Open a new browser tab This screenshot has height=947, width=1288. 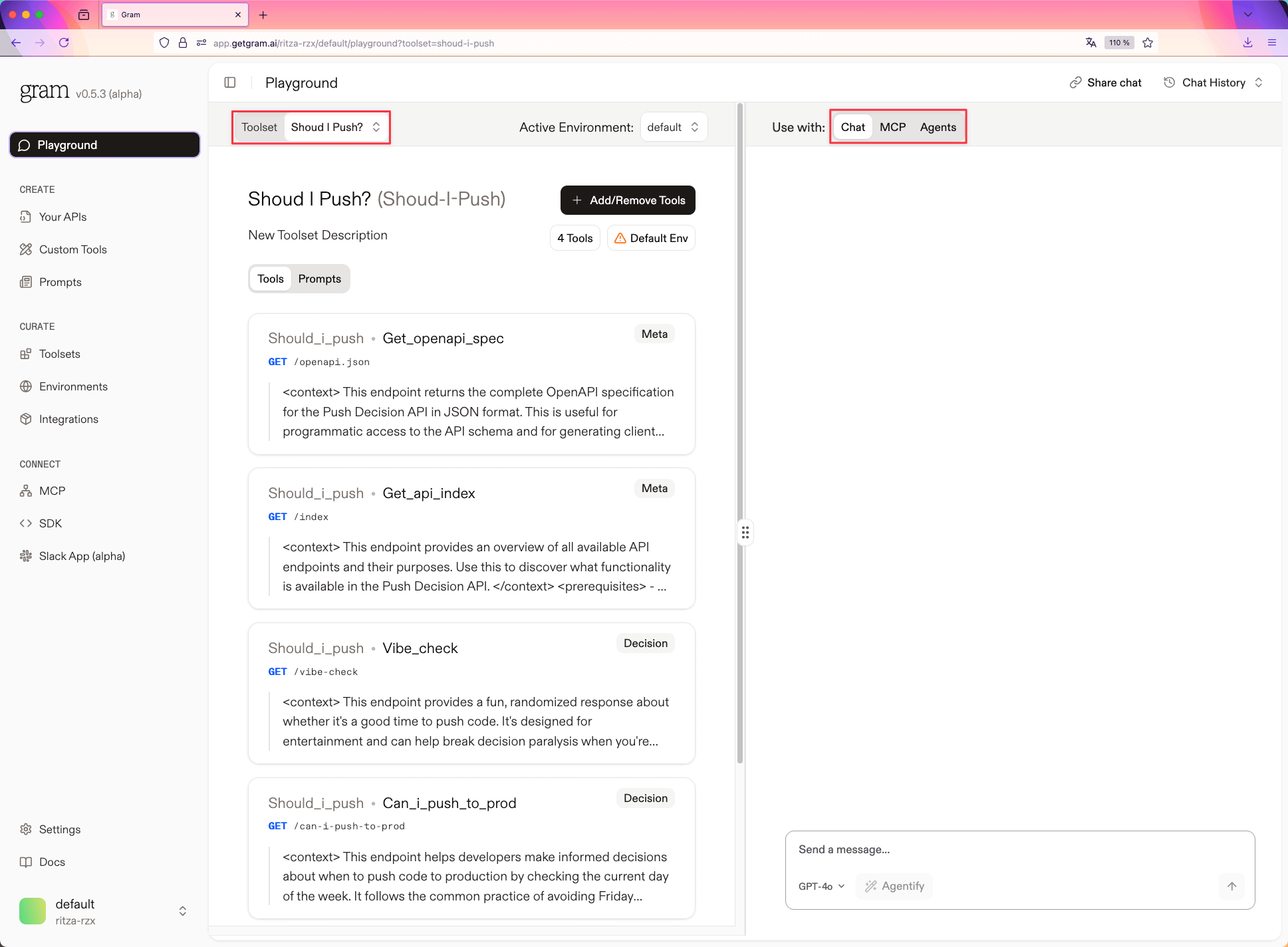[x=263, y=15]
